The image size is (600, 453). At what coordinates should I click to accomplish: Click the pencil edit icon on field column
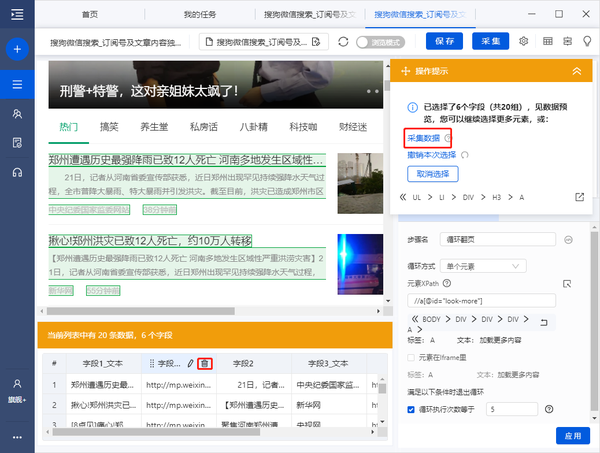[190, 363]
